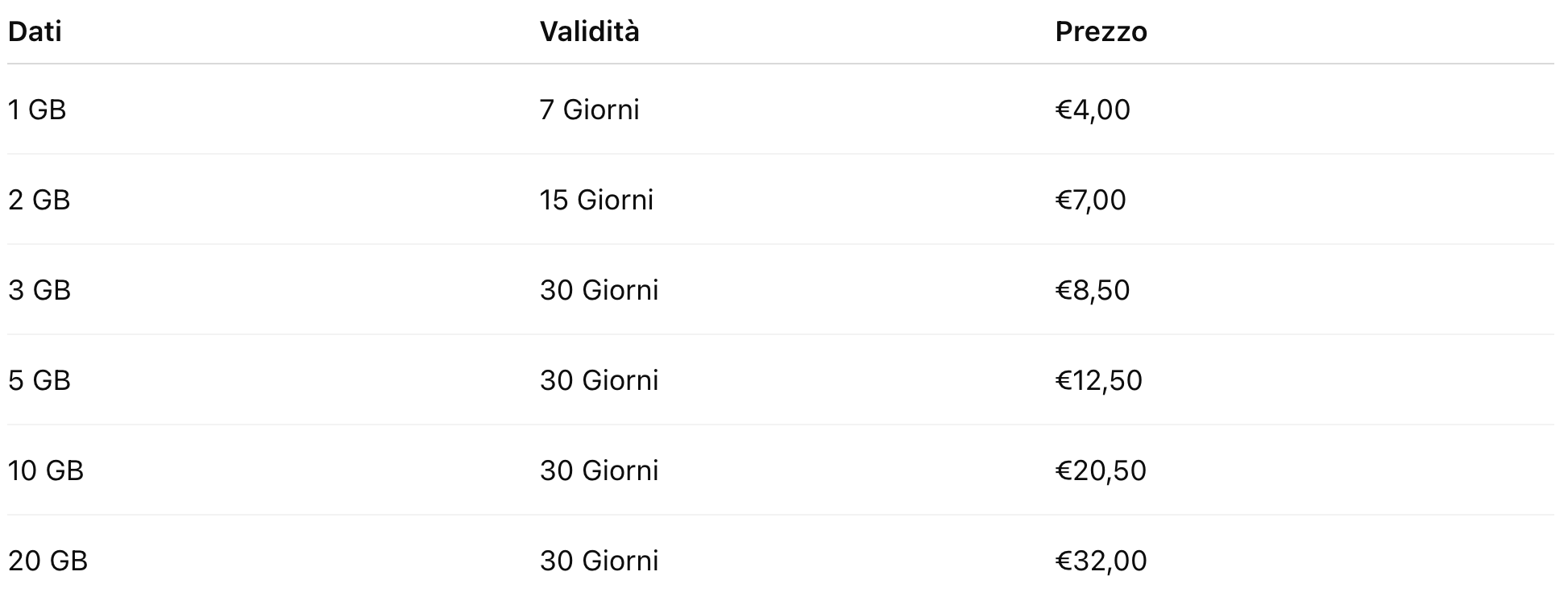This screenshot has width=1568, height=609.
Task: Click 30 Giorni in the 3 GB row
Action: tap(599, 290)
